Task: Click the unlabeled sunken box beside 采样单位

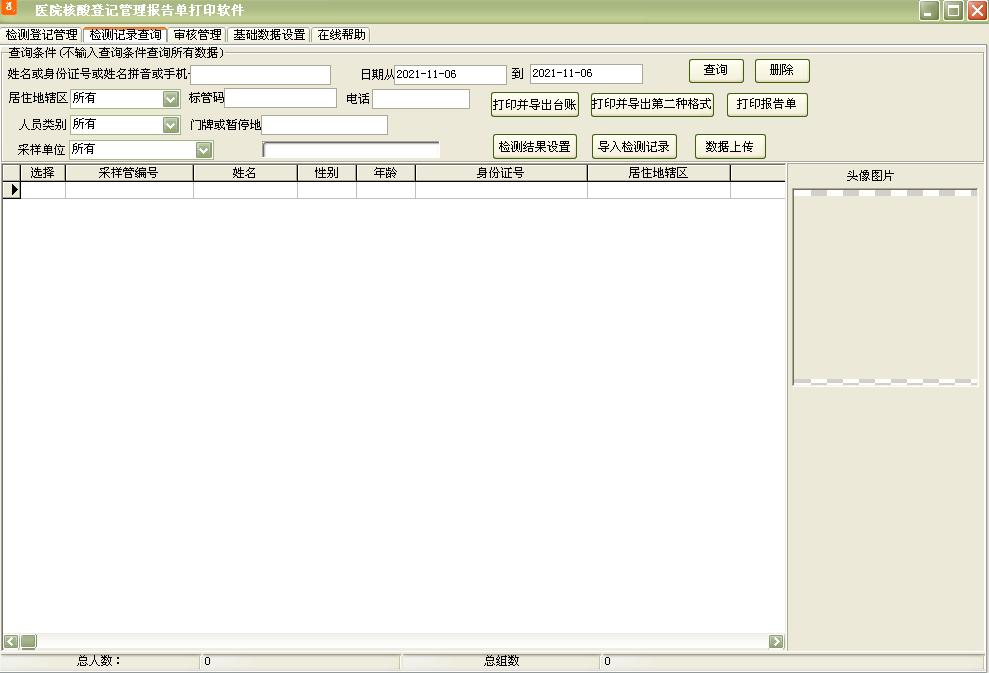Action: tap(351, 149)
